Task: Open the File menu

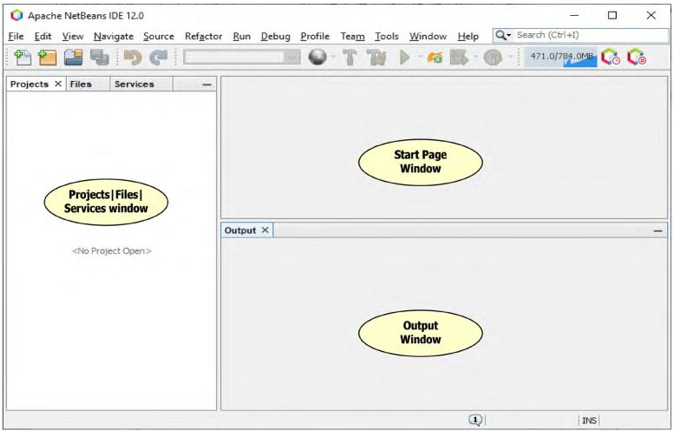Action: [16, 36]
